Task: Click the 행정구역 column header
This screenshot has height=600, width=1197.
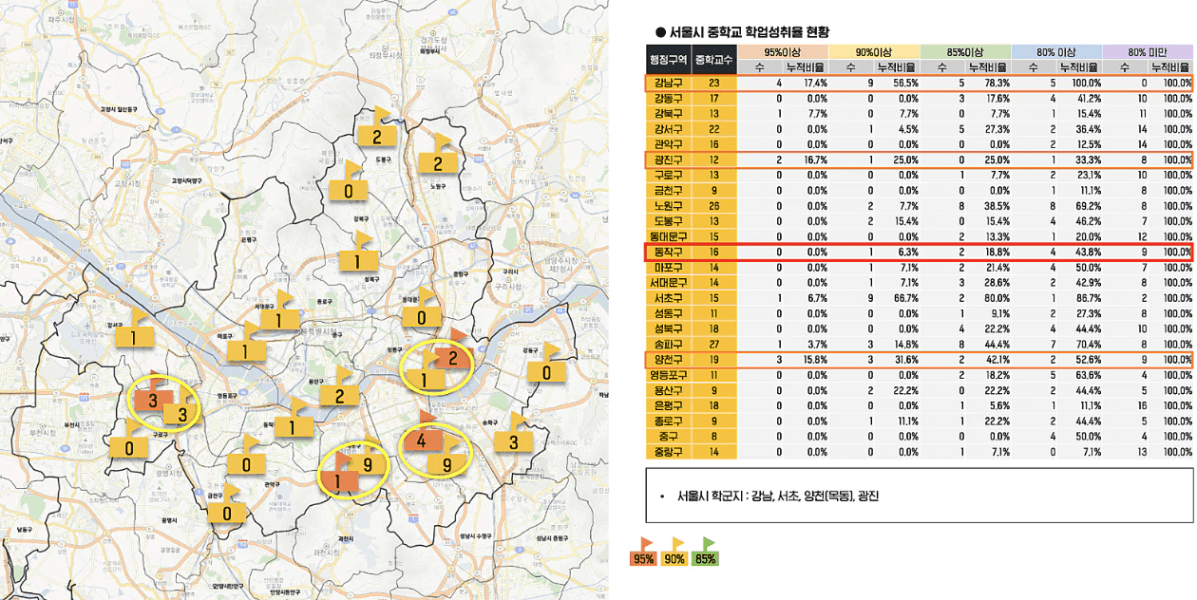Action: (x=668, y=59)
